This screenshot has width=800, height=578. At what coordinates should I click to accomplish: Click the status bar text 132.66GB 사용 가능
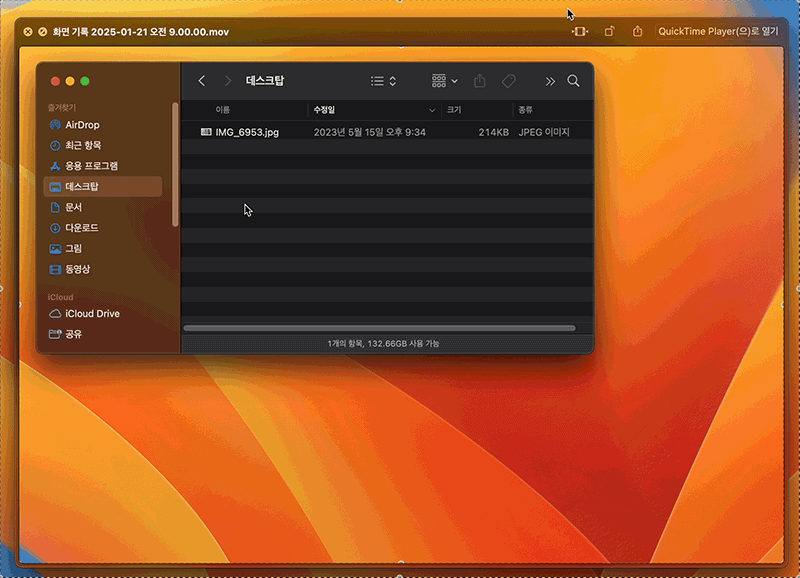(x=403, y=344)
